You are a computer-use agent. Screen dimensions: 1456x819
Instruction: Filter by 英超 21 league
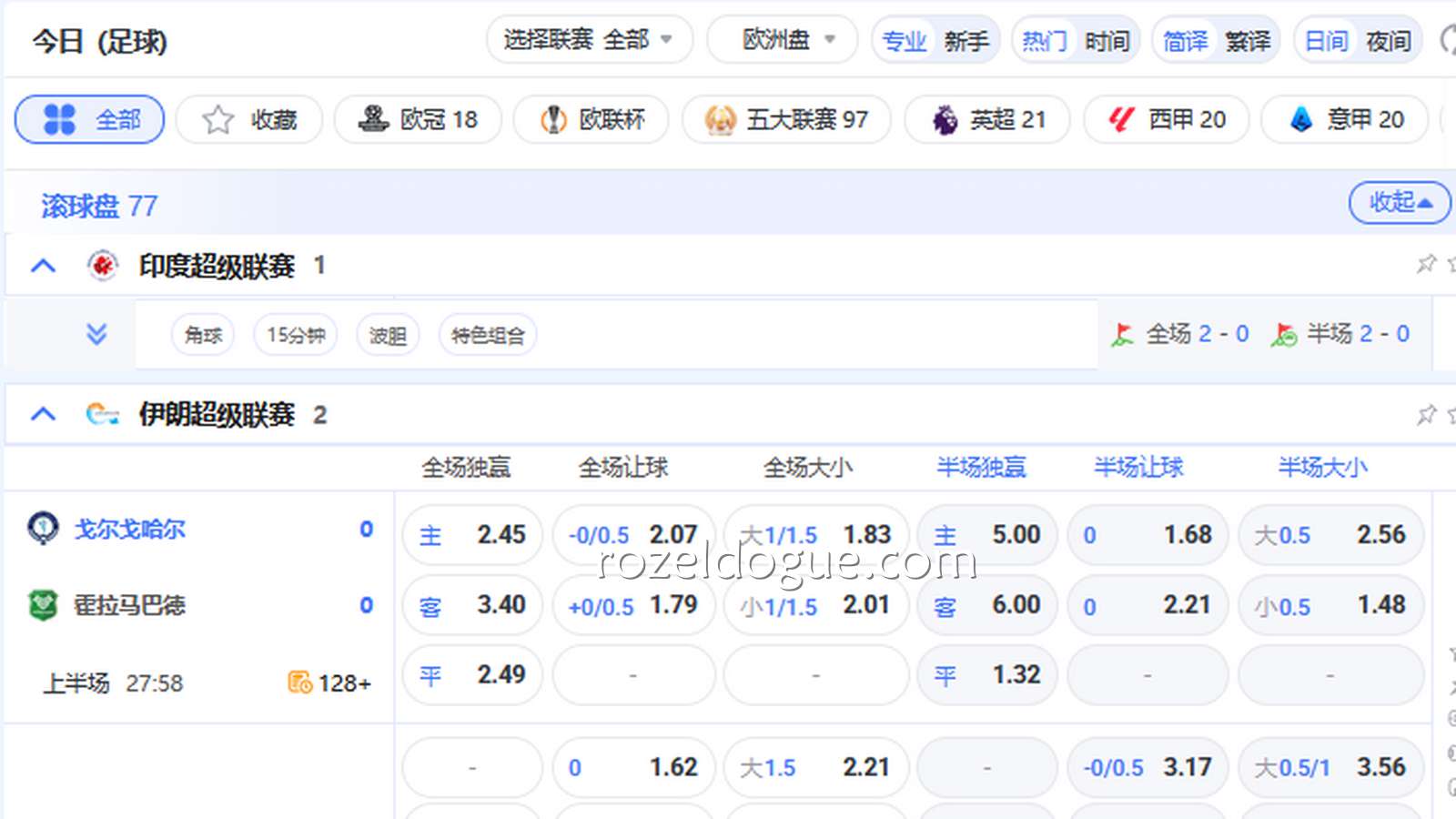tap(987, 119)
